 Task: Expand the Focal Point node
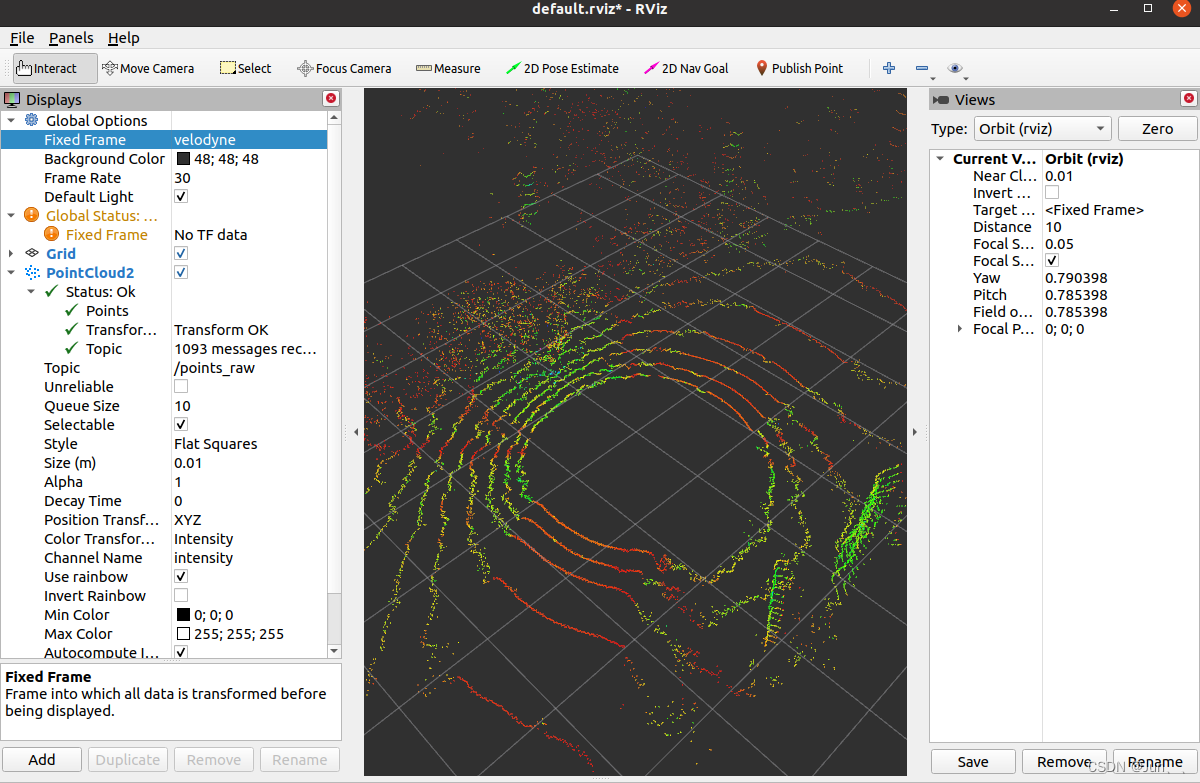coord(960,329)
